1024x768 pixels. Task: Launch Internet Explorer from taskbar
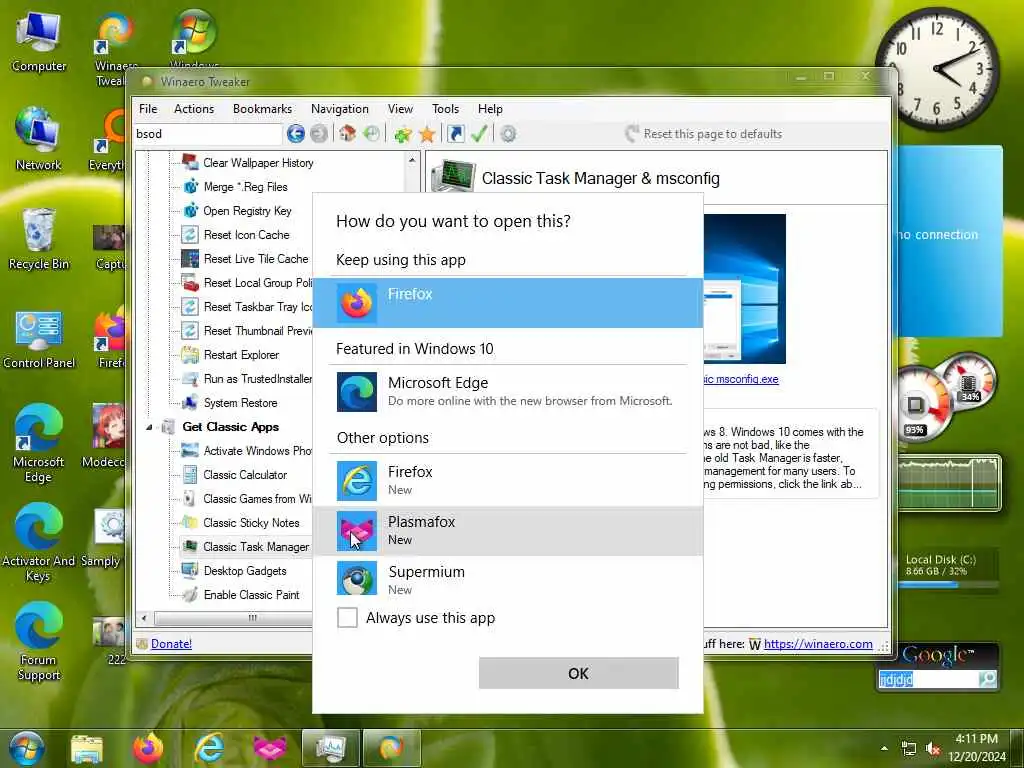210,748
